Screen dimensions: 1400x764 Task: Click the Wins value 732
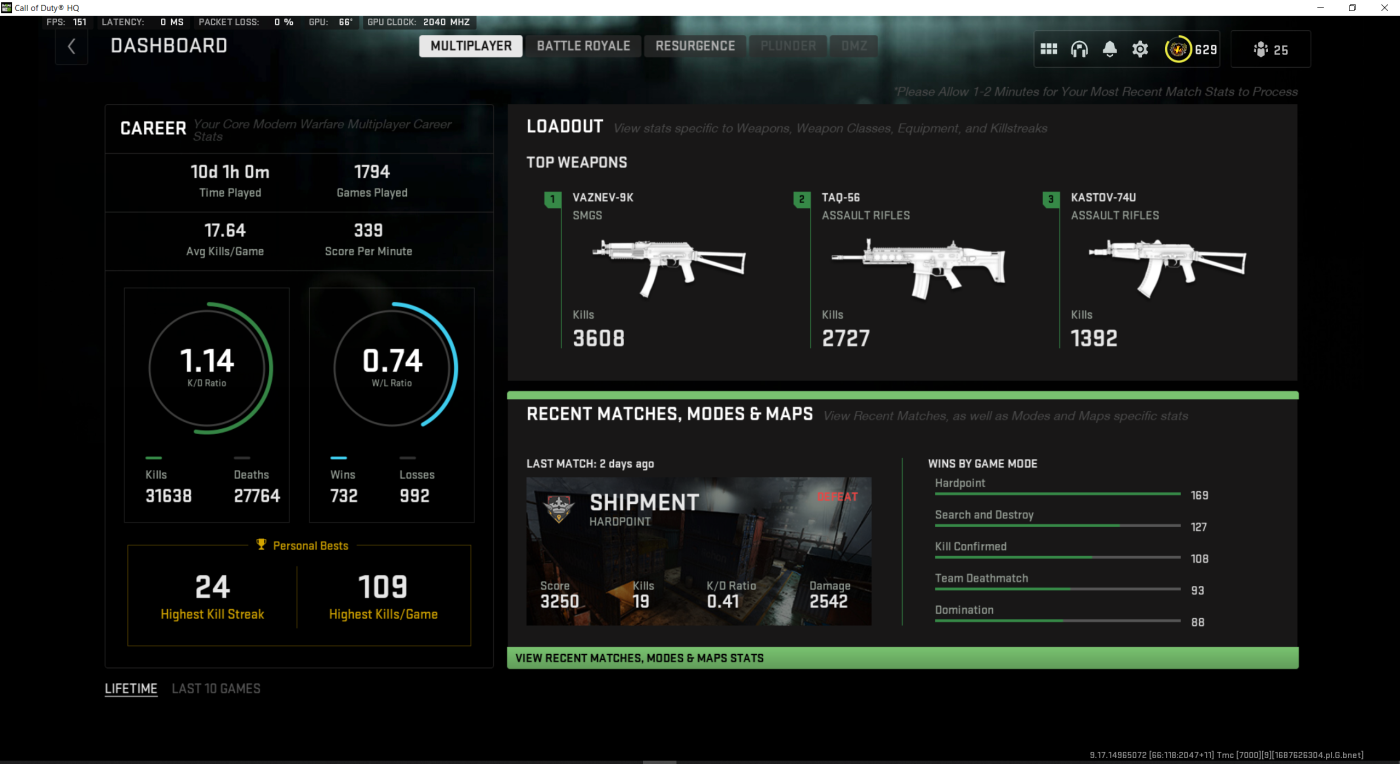[x=344, y=496]
